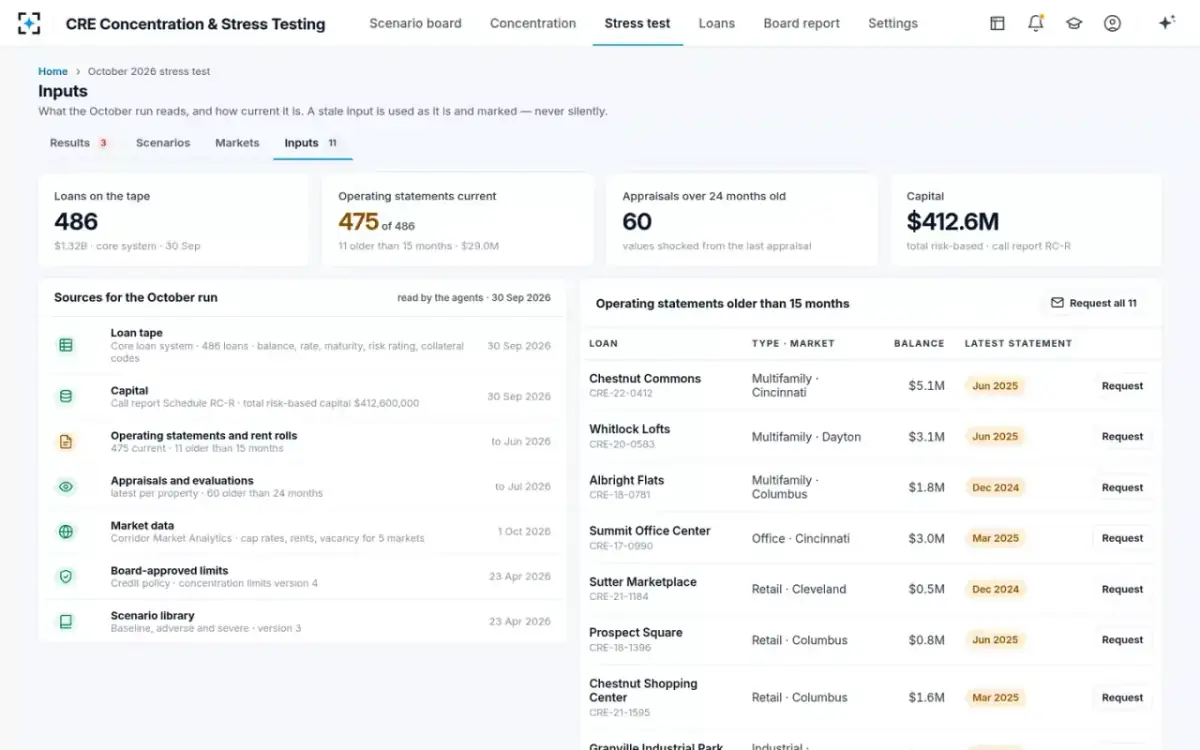Click the Appraisals over 24 months old card
The image size is (1200, 750).
[x=741, y=221]
